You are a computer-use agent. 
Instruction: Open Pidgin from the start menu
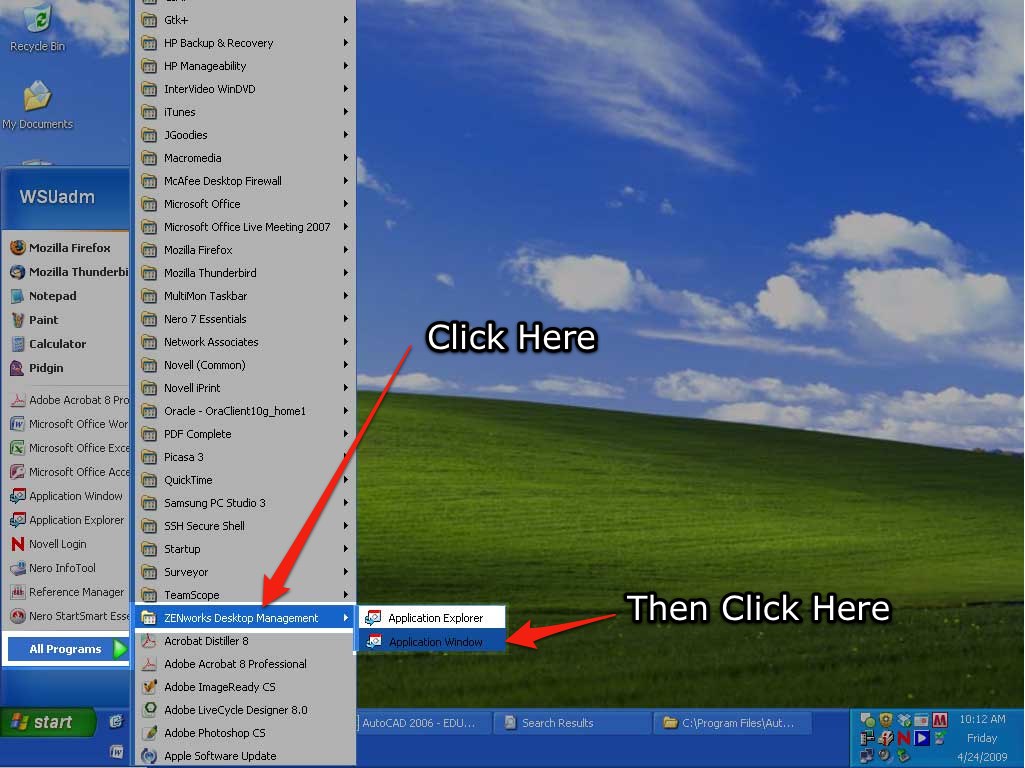pos(46,368)
